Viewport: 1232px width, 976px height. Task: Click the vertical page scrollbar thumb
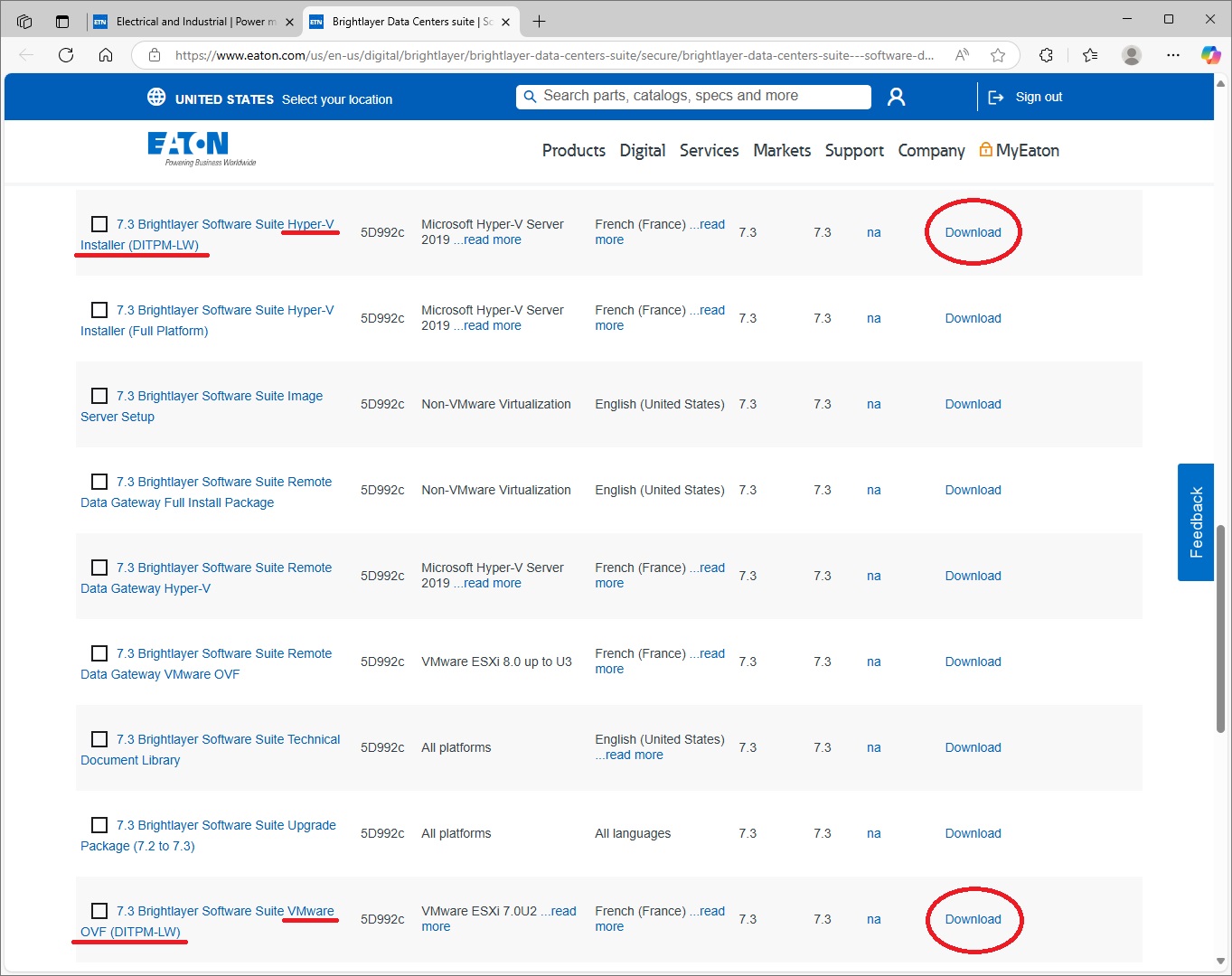(1222, 633)
